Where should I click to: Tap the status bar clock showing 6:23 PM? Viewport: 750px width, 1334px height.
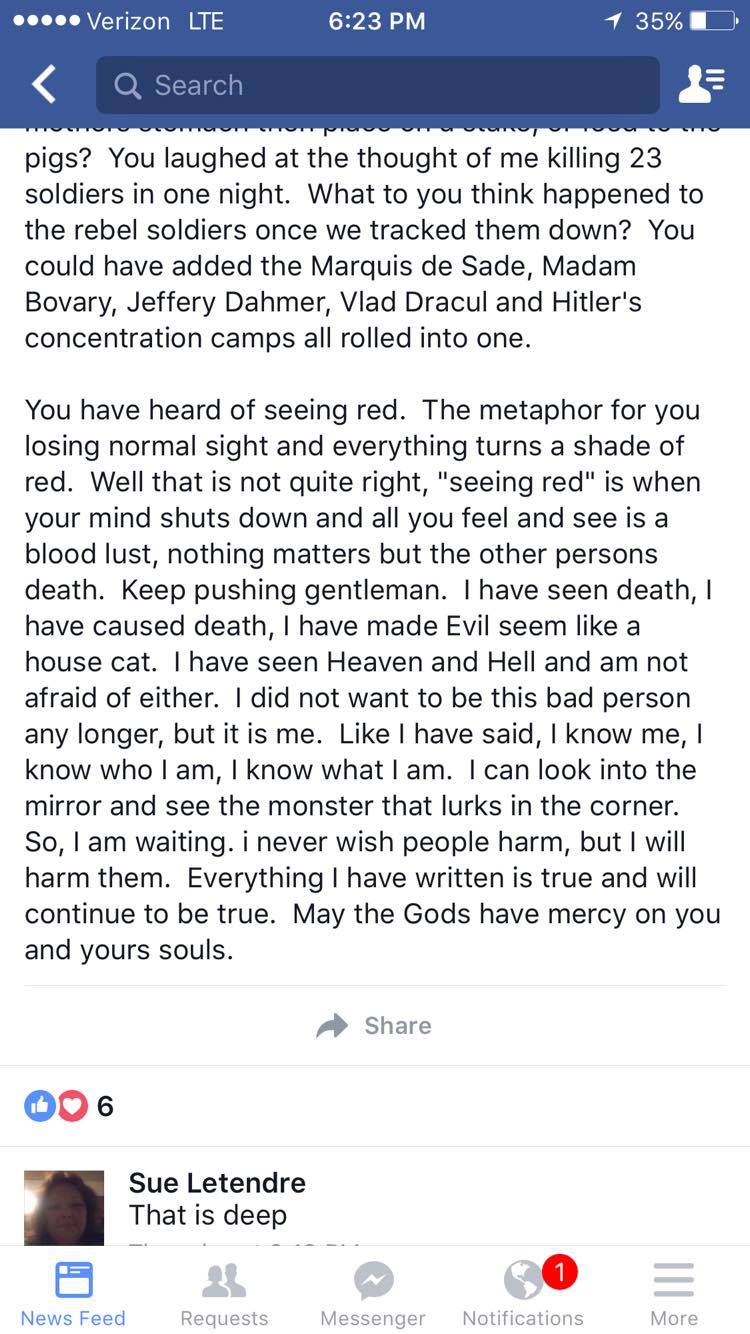tap(376, 21)
